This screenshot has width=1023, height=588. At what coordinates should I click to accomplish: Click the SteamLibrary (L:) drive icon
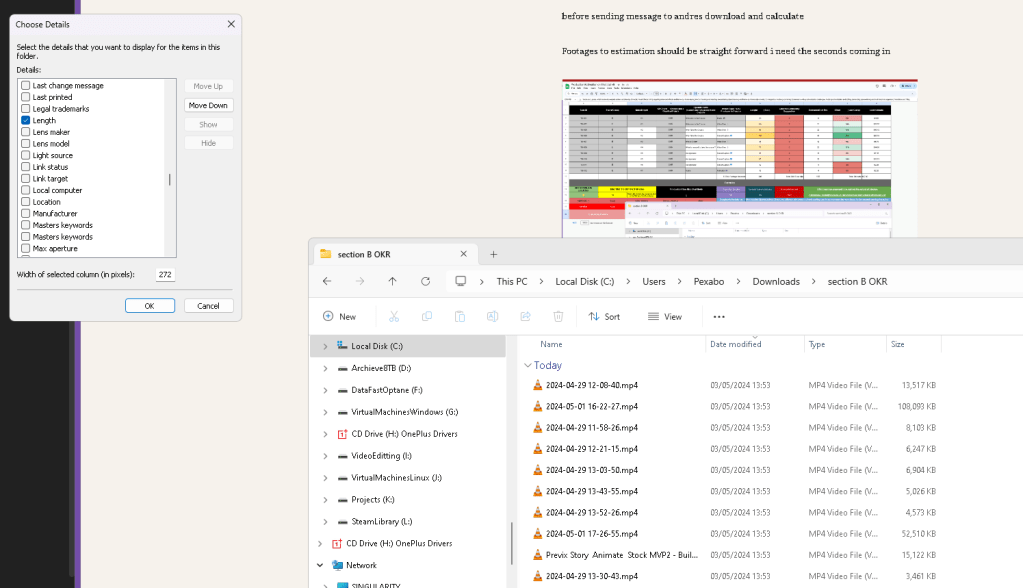tap(343, 522)
